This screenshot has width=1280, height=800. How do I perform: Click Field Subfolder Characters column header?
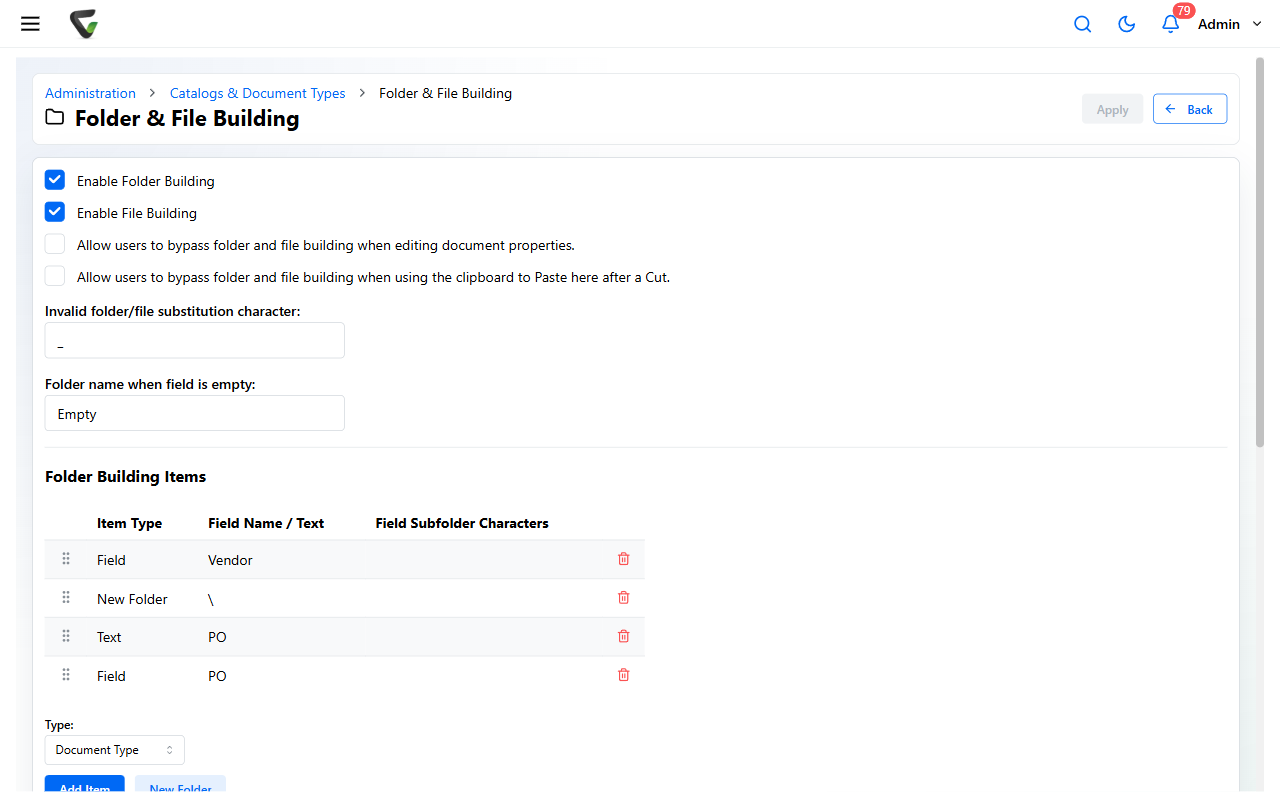(462, 523)
